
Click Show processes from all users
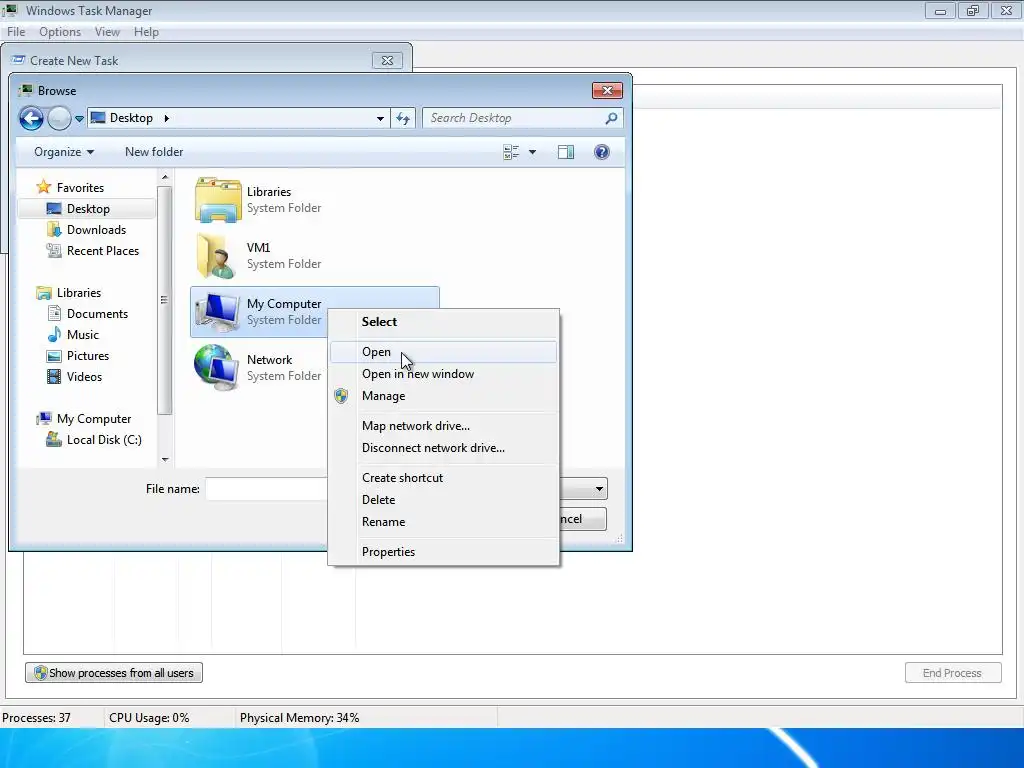click(x=114, y=673)
